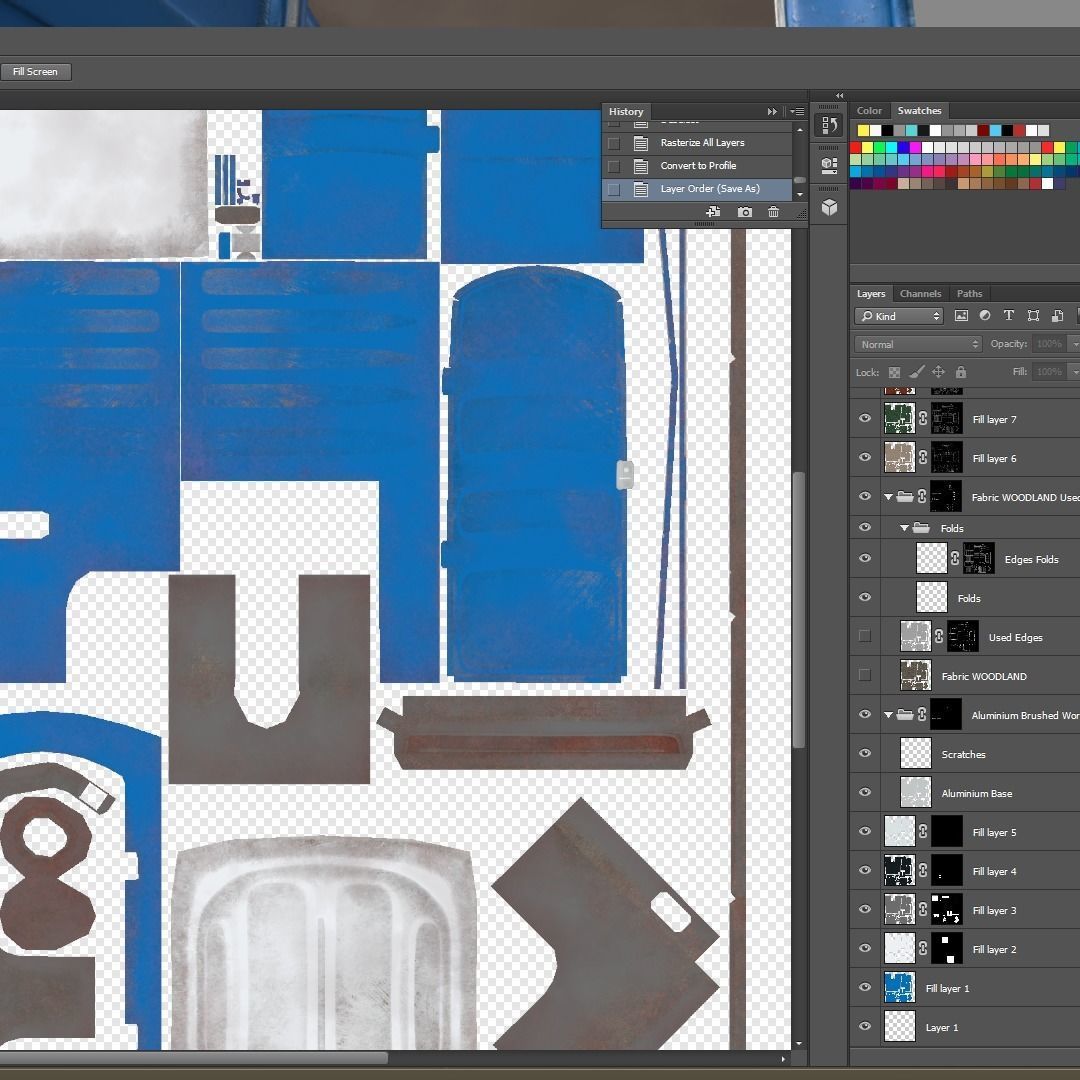Lock image pixels brush icon

(x=916, y=372)
